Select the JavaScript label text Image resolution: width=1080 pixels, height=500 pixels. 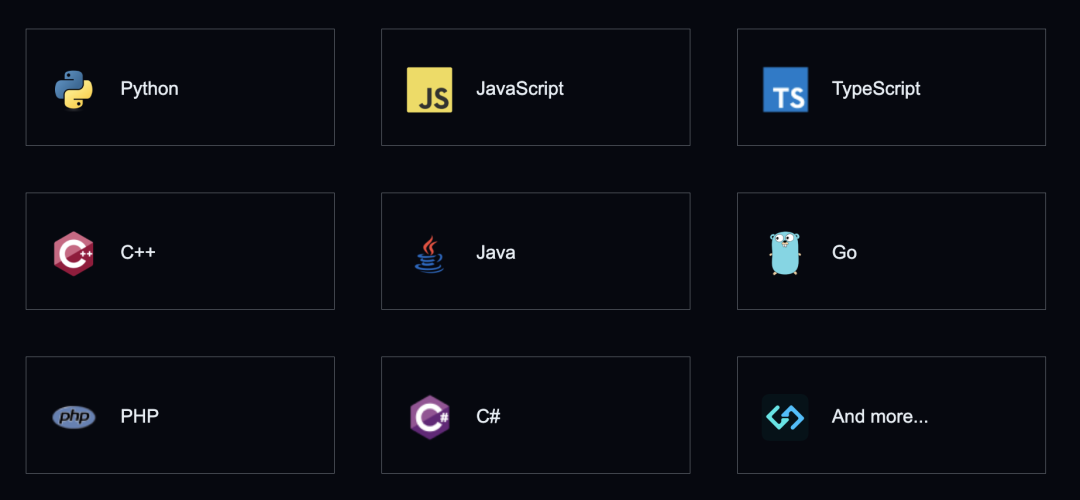click(520, 89)
